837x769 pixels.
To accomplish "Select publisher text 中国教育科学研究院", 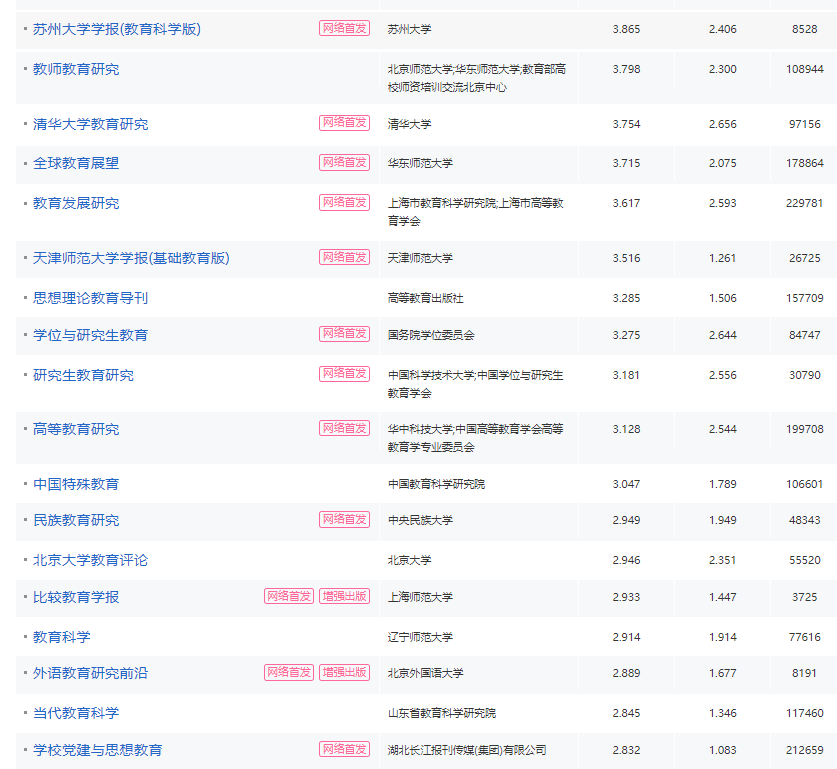I will pyautogui.click(x=436, y=484).
